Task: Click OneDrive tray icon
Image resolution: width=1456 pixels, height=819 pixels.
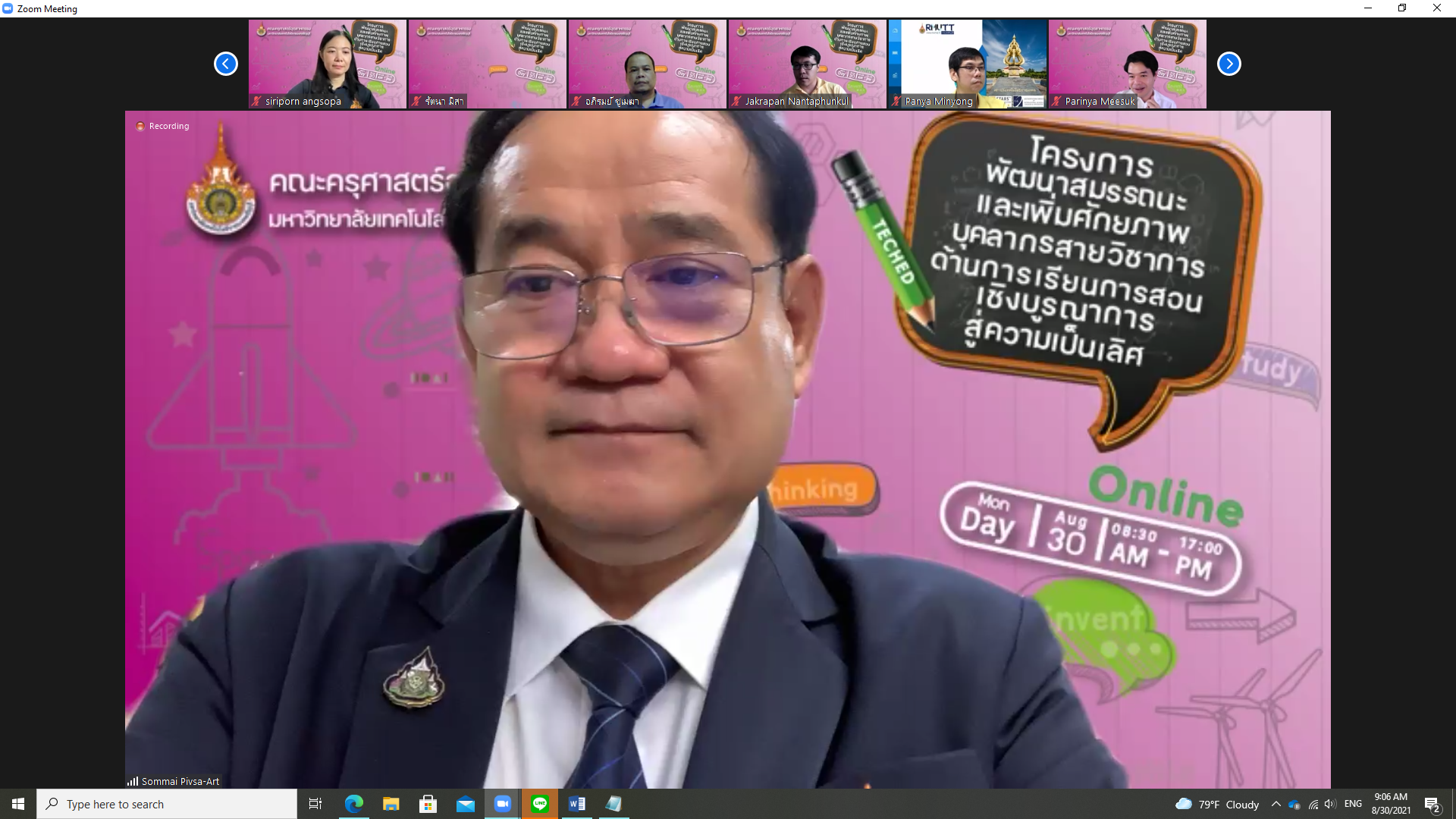Action: 1294,805
